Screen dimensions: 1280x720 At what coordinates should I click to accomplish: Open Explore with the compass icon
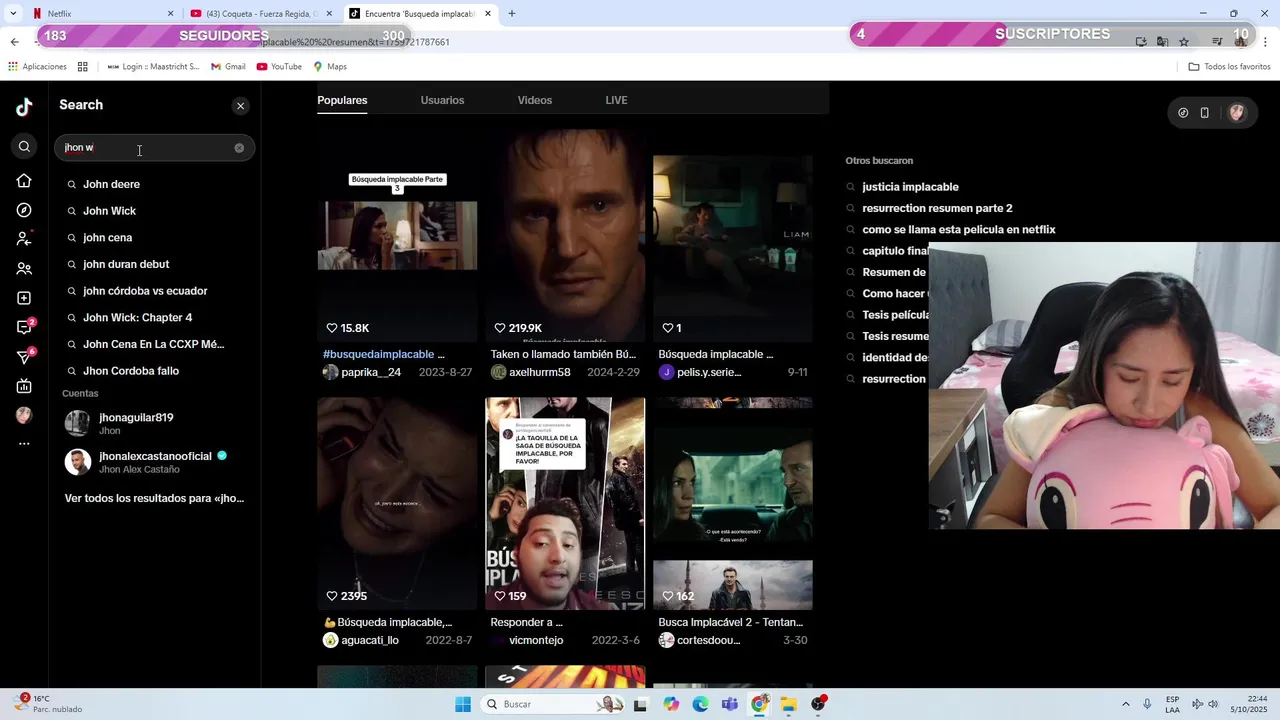(x=24, y=210)
